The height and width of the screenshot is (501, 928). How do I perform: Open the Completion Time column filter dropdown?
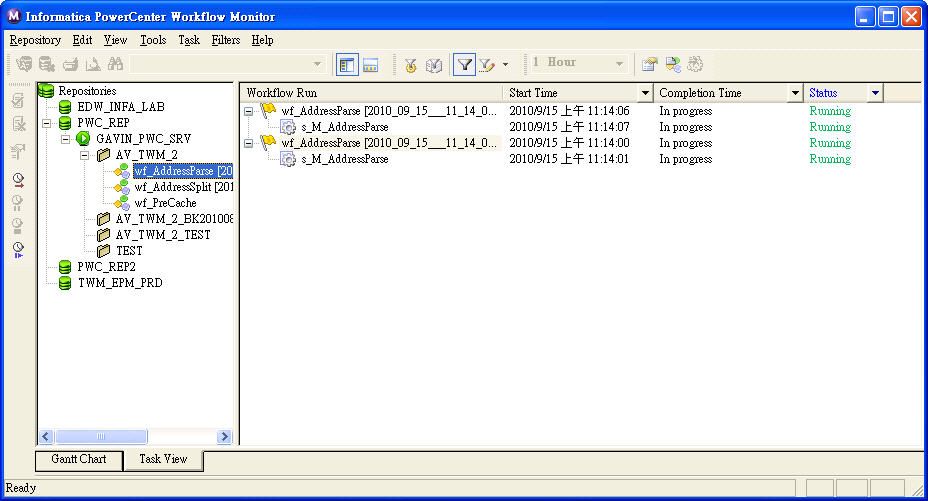click(795, 93)
